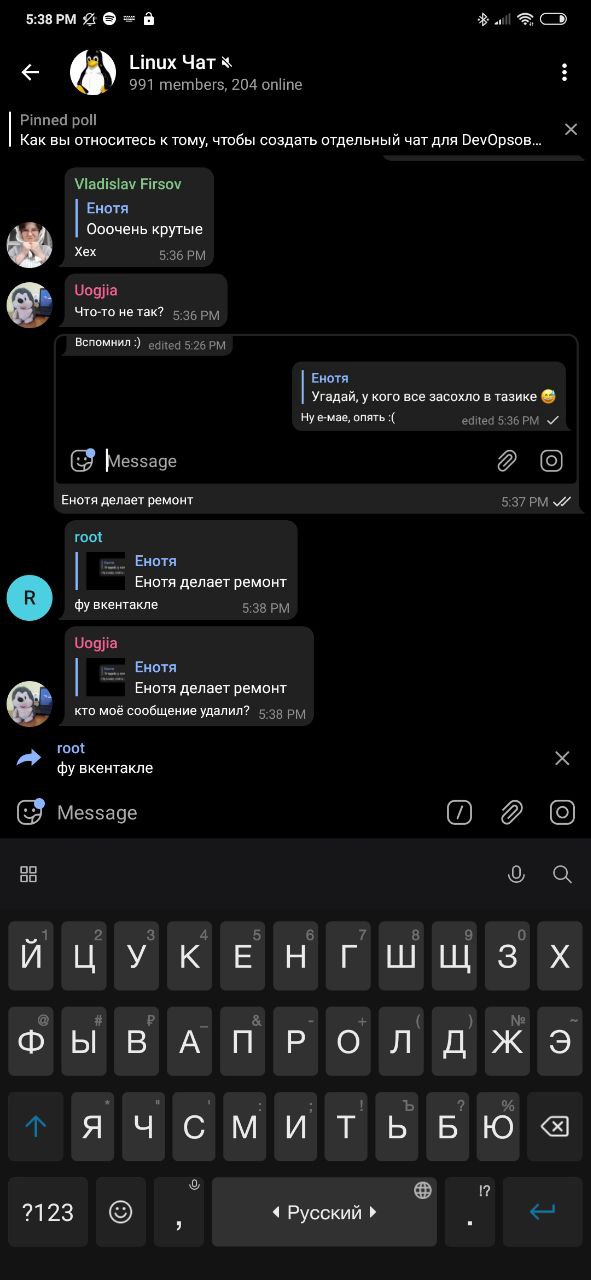Open camera icon in message bar
Image resolution: width=591 pixels, height=1280 pixels.
pyautogui.click(x=562, y=813)
